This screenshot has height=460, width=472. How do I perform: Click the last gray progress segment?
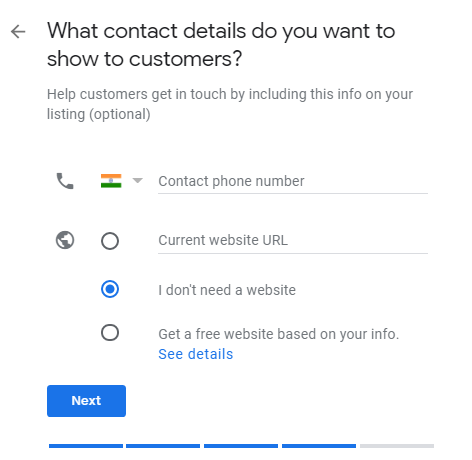[x=397, y=446]
